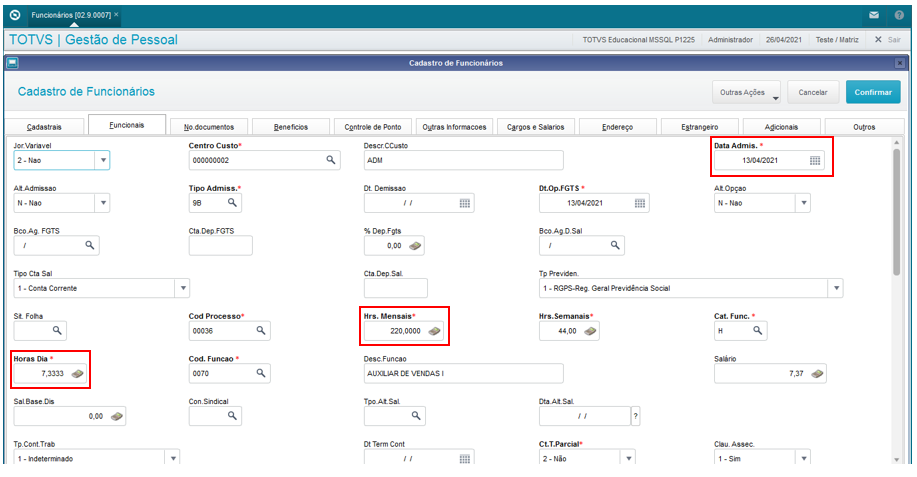Open calculator icon for Hrs.Semanais
Viewport: 917px width, 477px height.
pos(590,331)
